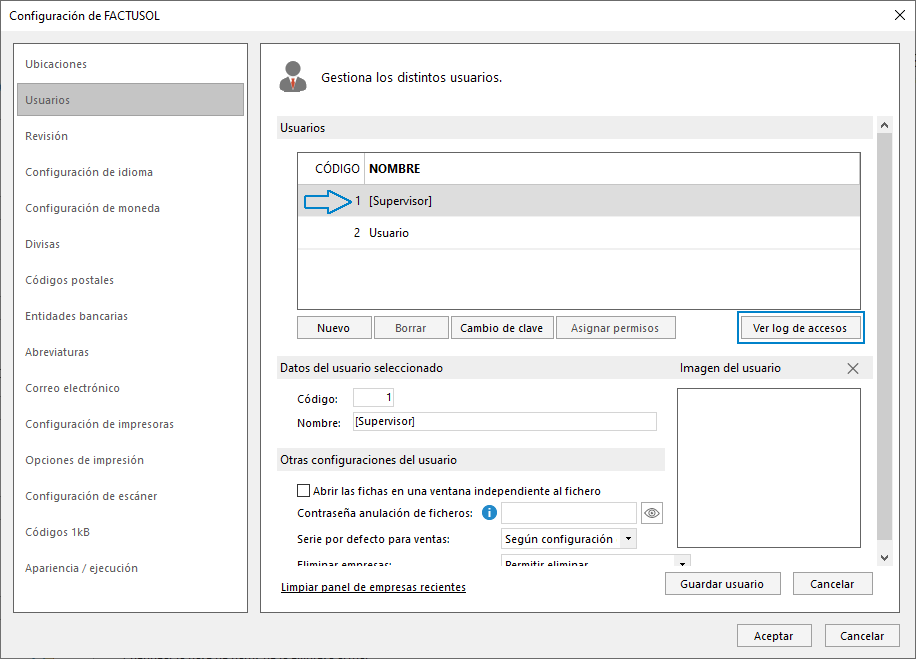The width and height of the screenshot is (916, 659).
Task: Go to the Revisión section
Action: pyautogui.click(x=130, y=136)
